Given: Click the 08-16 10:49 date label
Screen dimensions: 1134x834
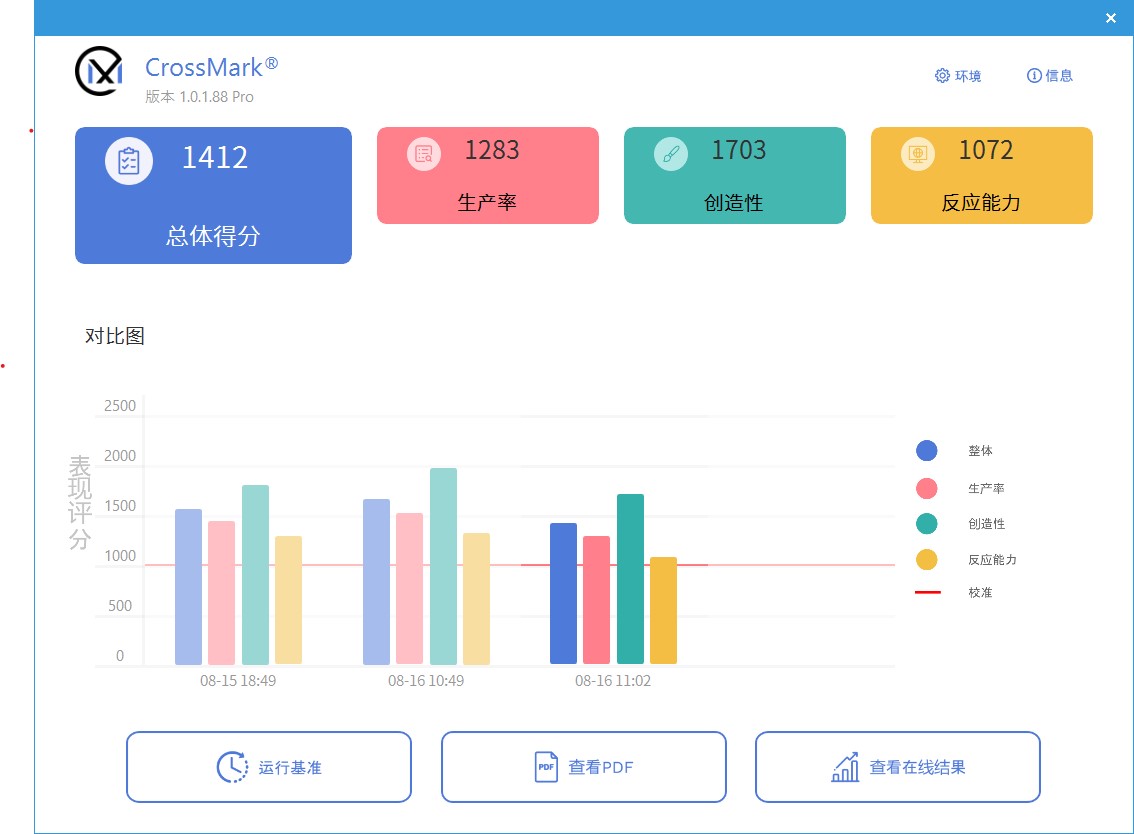Looking at the screenshot, I should click(x=426, y=681).
